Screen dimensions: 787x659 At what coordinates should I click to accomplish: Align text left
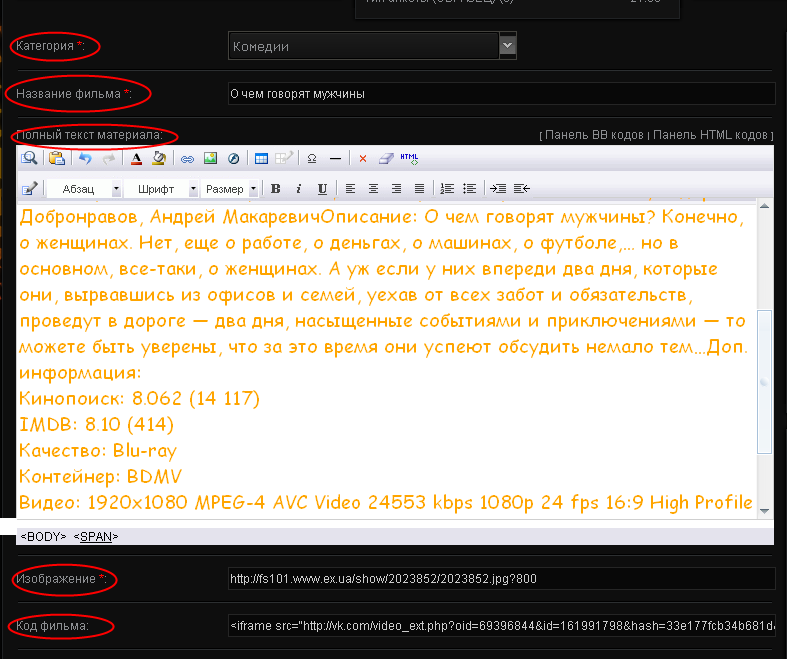tap(350, 189)
